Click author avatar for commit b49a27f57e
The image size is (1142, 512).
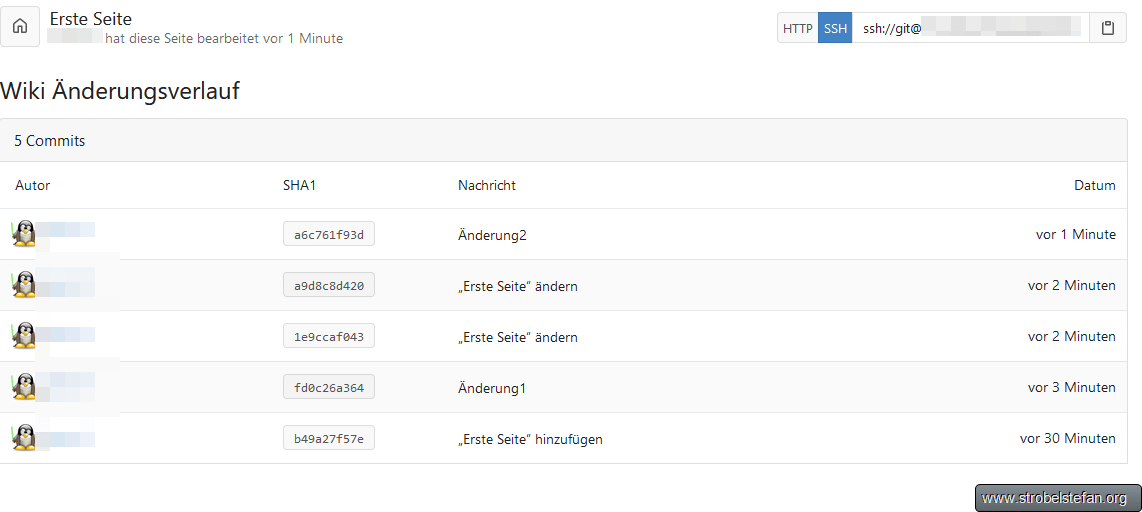(x=24, y=438)
